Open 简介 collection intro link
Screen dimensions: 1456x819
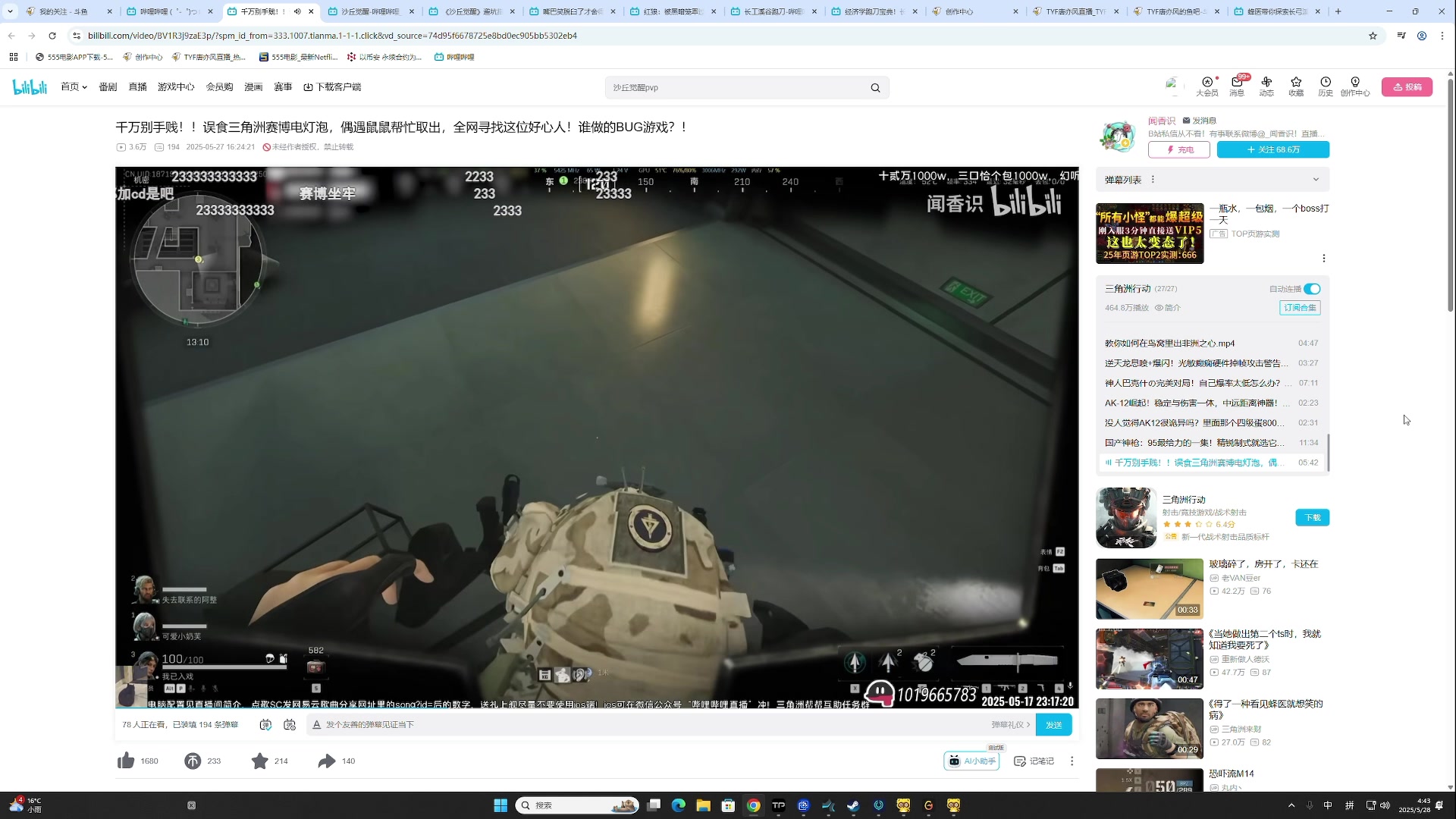coord(1168,308)
